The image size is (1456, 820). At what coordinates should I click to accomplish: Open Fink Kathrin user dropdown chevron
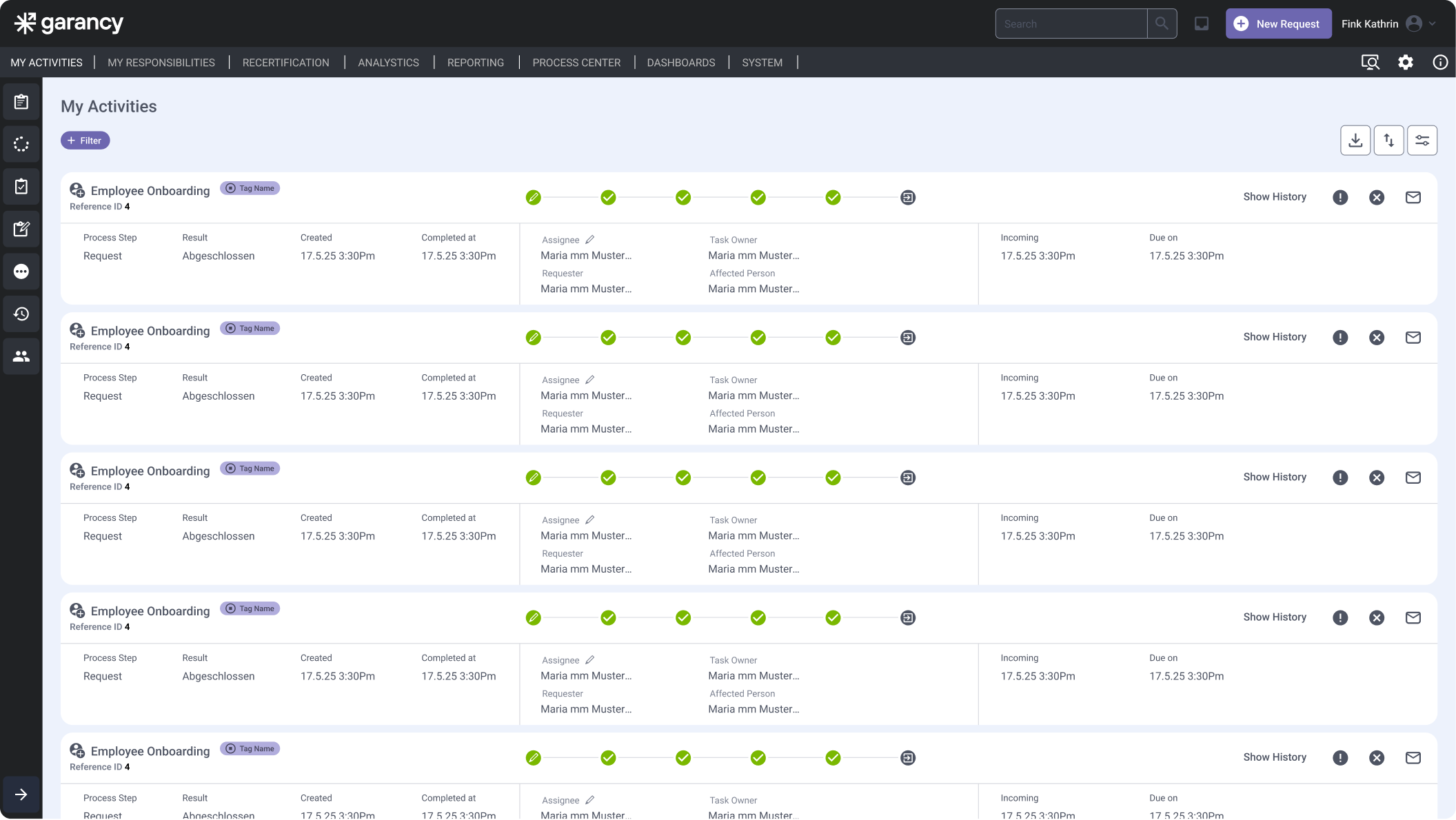pyautogui.click(x=1433, y=24)
